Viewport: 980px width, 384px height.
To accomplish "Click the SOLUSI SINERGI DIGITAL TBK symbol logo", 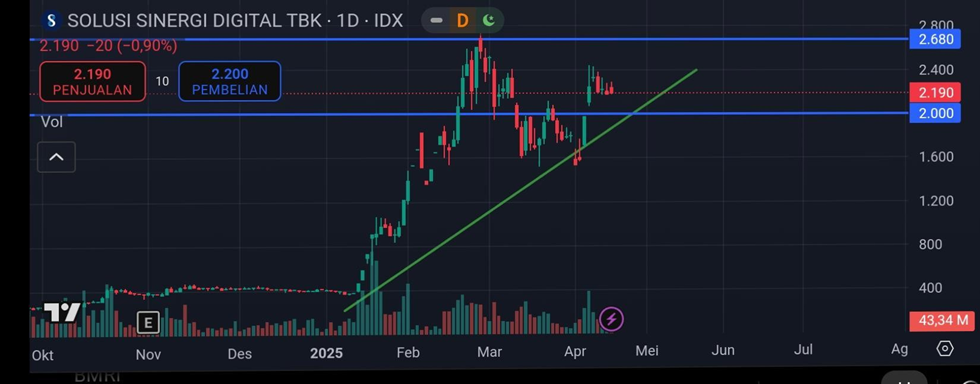I will [51, 21].
